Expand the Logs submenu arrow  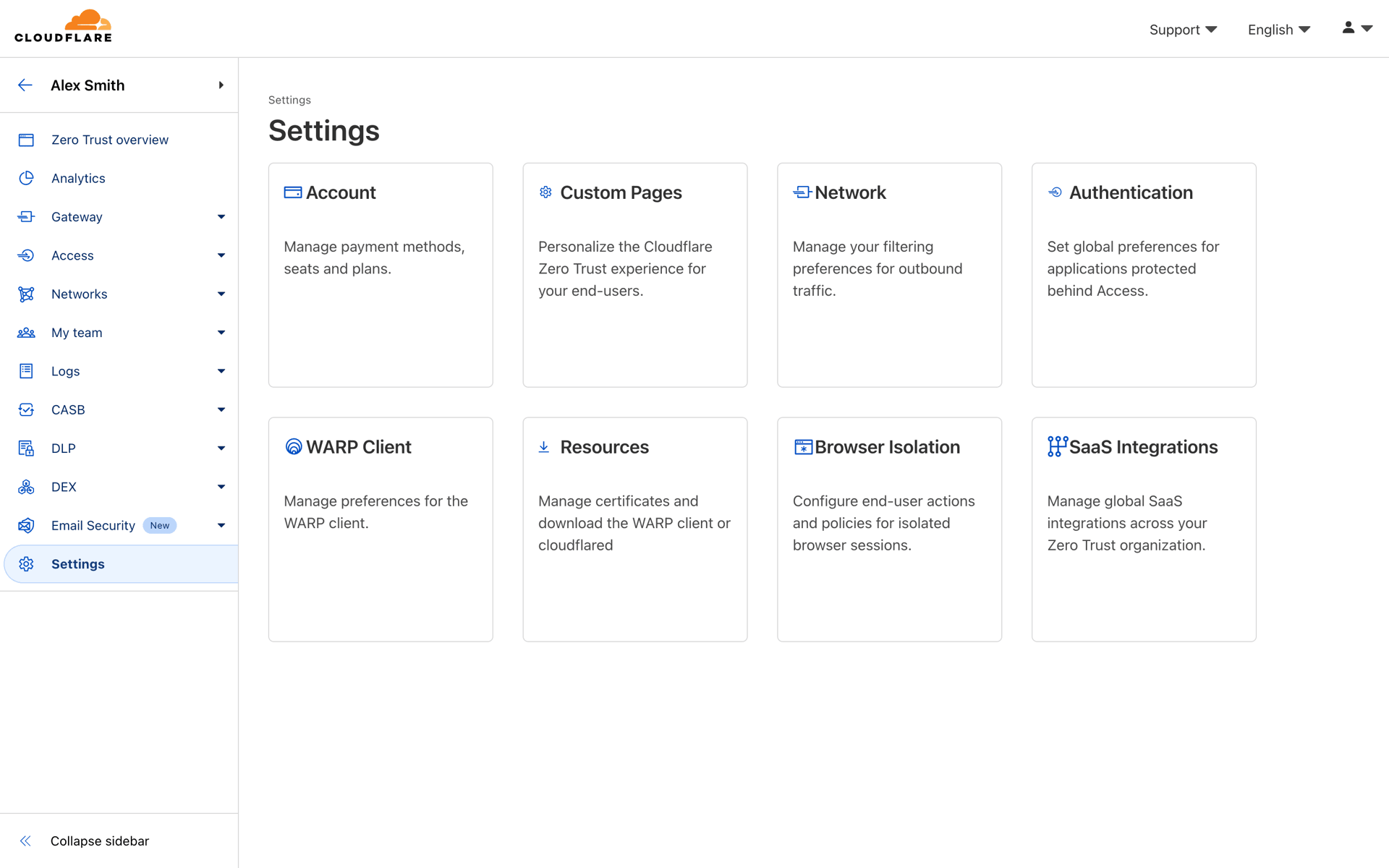(221, 371)
